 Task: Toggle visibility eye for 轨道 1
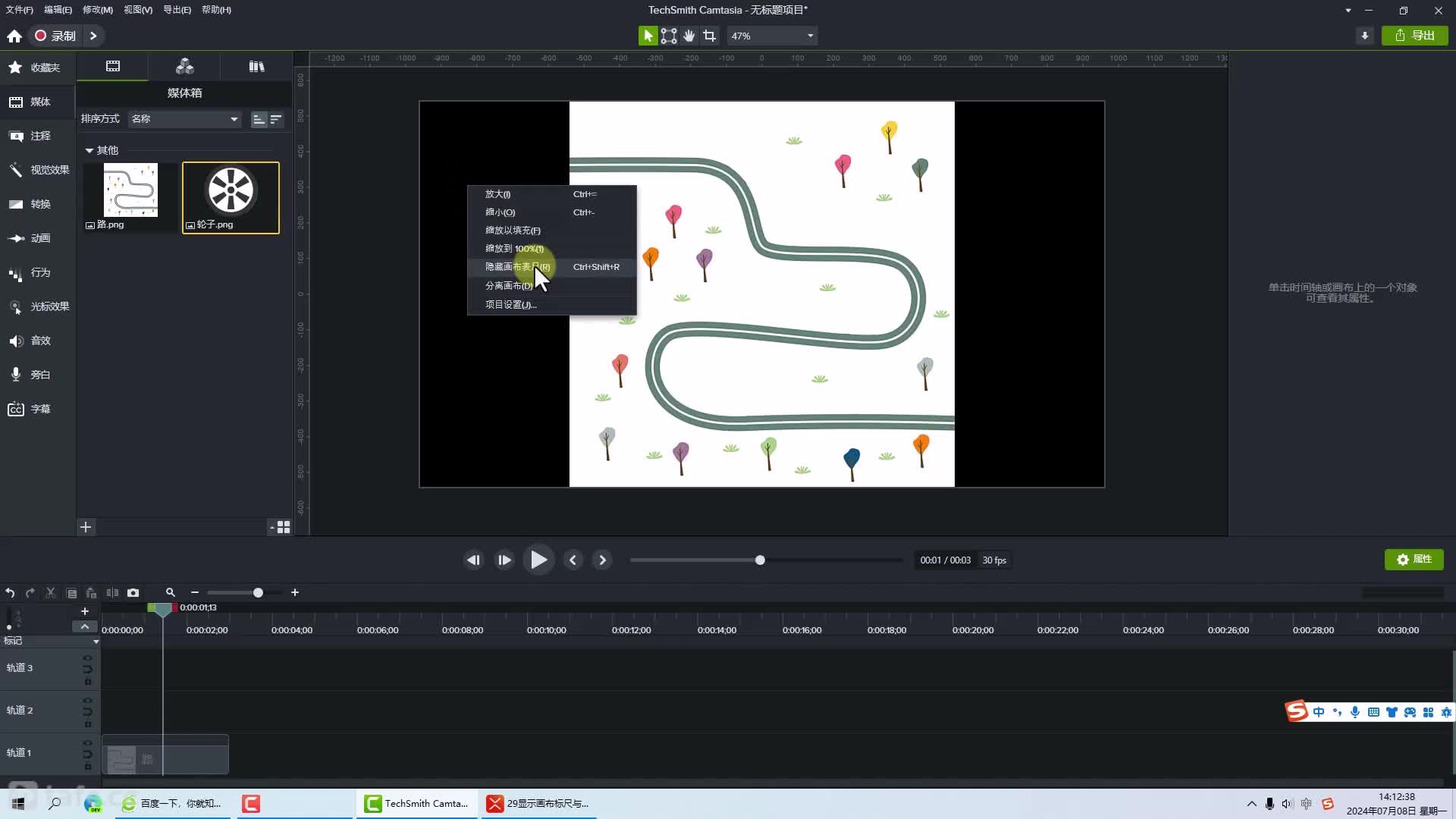(87, 742)
